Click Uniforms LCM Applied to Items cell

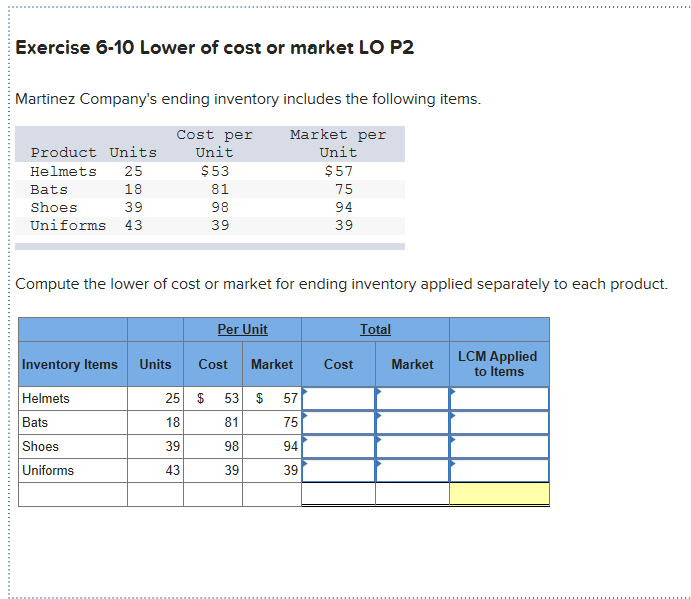pos(499,470)
